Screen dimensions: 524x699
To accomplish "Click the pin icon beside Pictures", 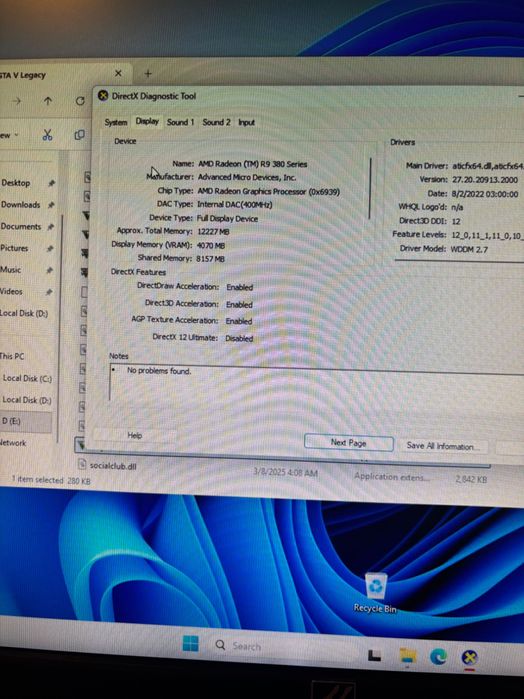I will pyautogui.click(x=50, y=248).
